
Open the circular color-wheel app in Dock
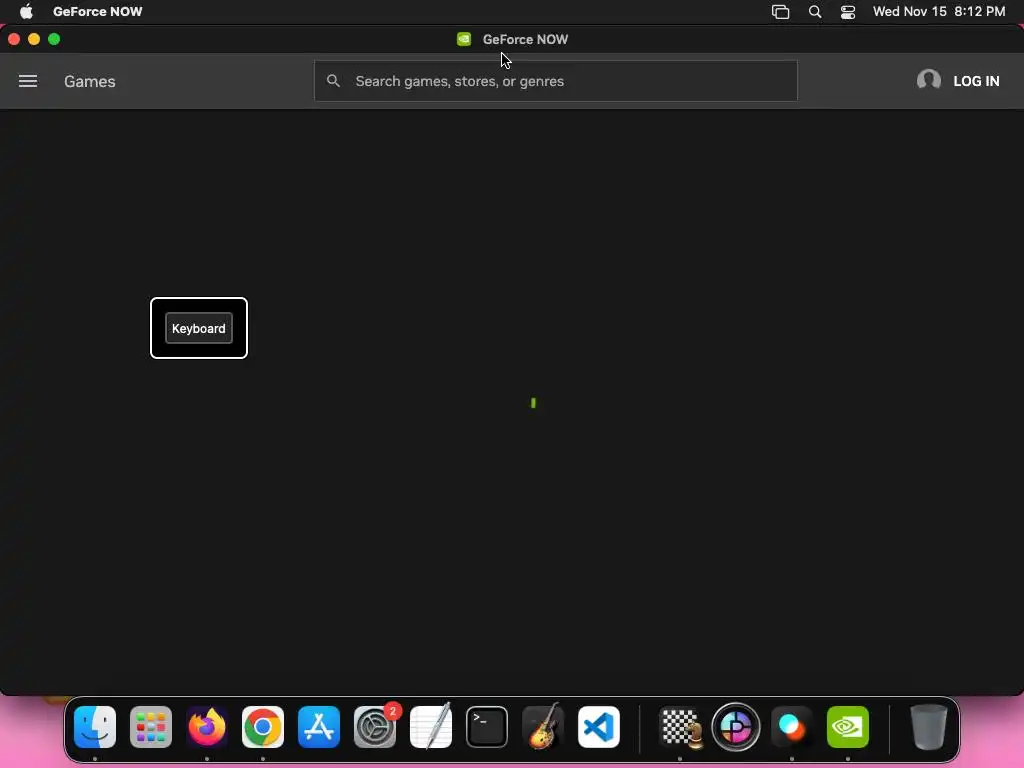[736, 727]
